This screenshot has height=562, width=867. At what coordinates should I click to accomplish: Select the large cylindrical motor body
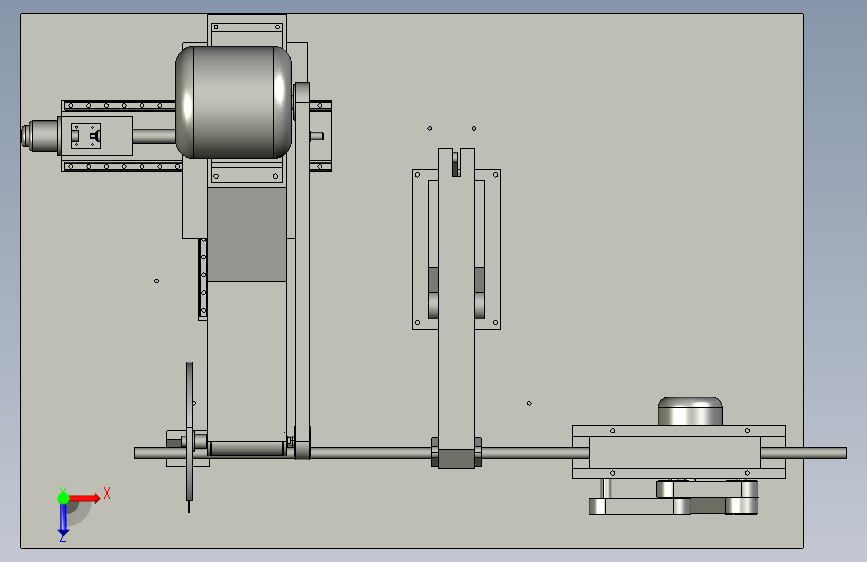[233, 102]
